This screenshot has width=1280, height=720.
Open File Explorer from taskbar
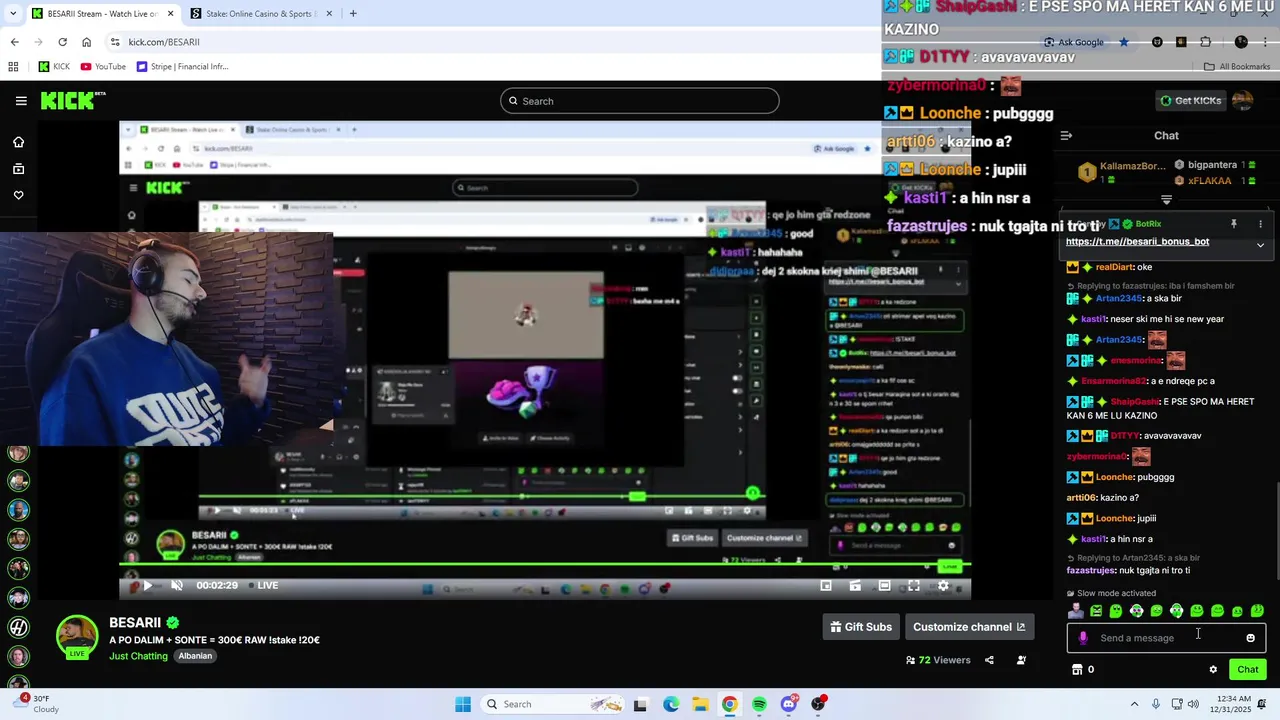coord(700,704)
